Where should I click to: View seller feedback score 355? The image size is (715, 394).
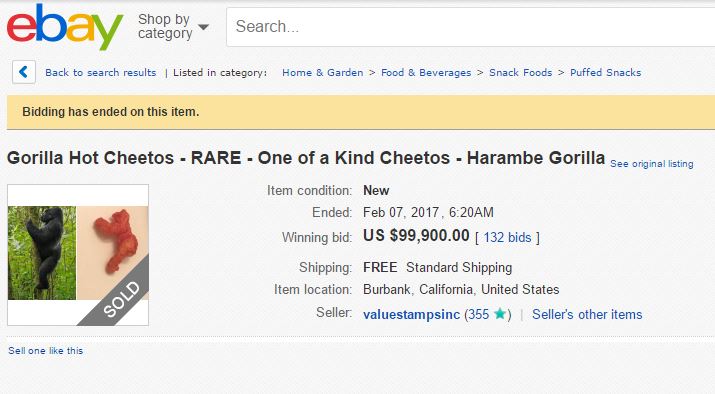479,314
